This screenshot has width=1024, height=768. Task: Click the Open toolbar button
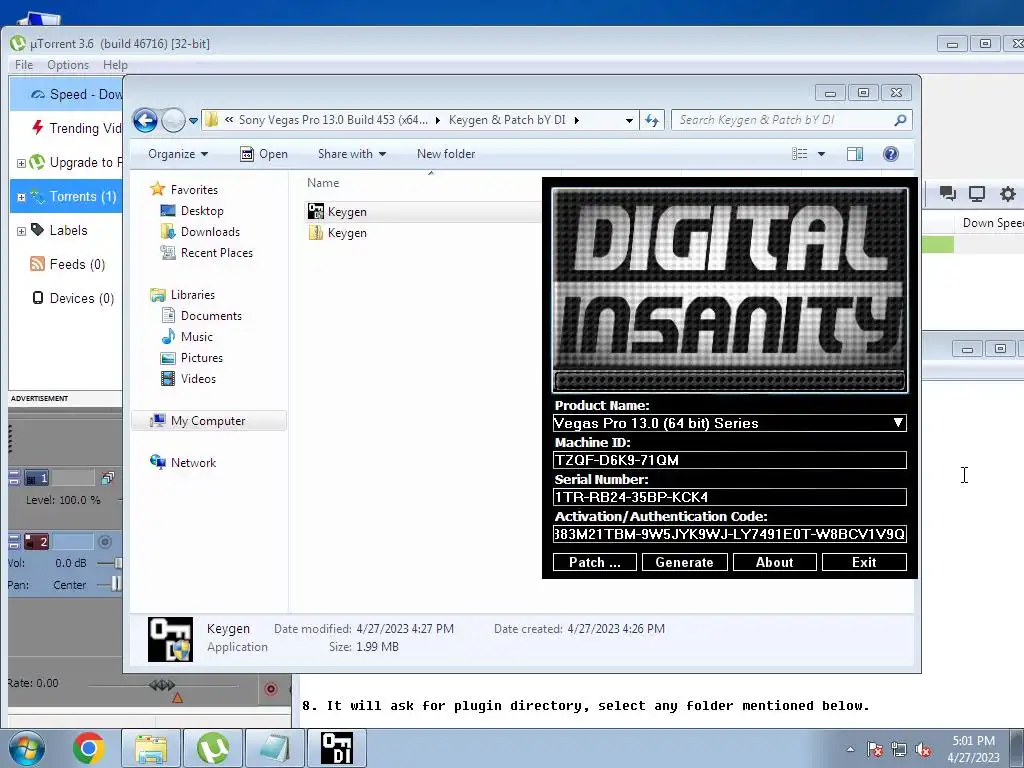(x=264, y=154)
